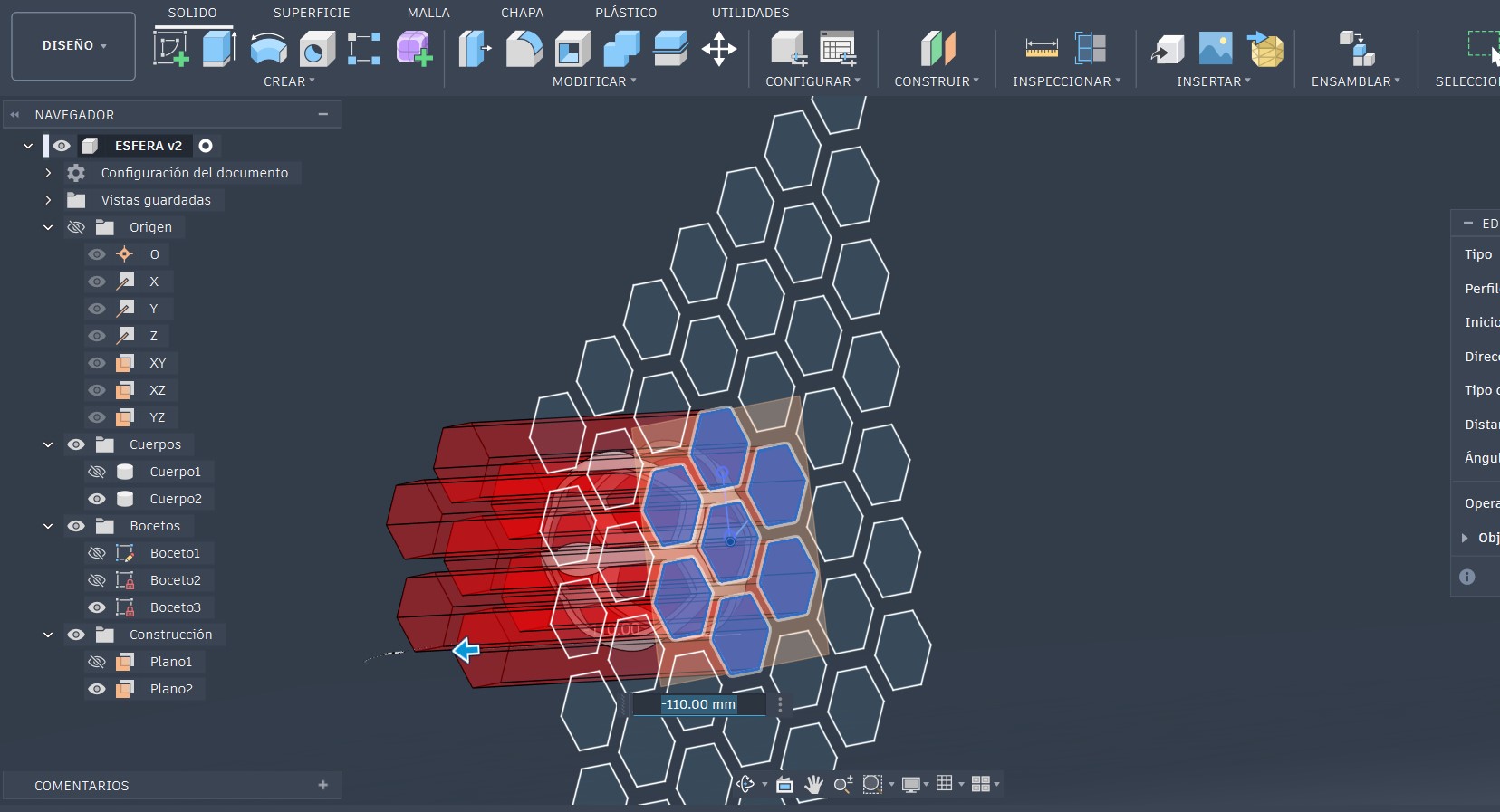Hide the Boceto3 sketch
The image size is (1500, 812).
click(x=97, y=607)
